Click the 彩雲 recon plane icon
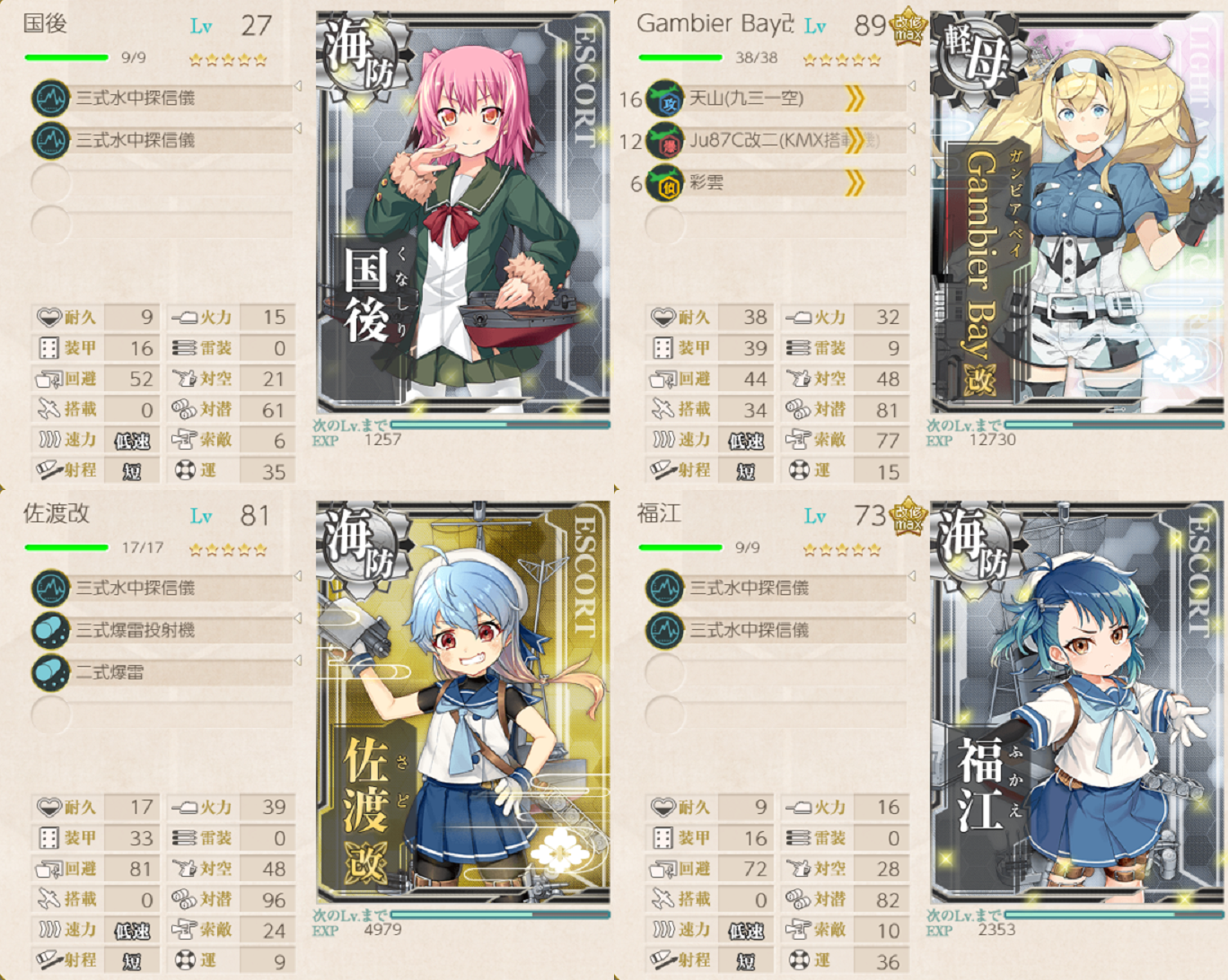The width and height of the screenshot is (1228, 980). (x=665, y=182)
